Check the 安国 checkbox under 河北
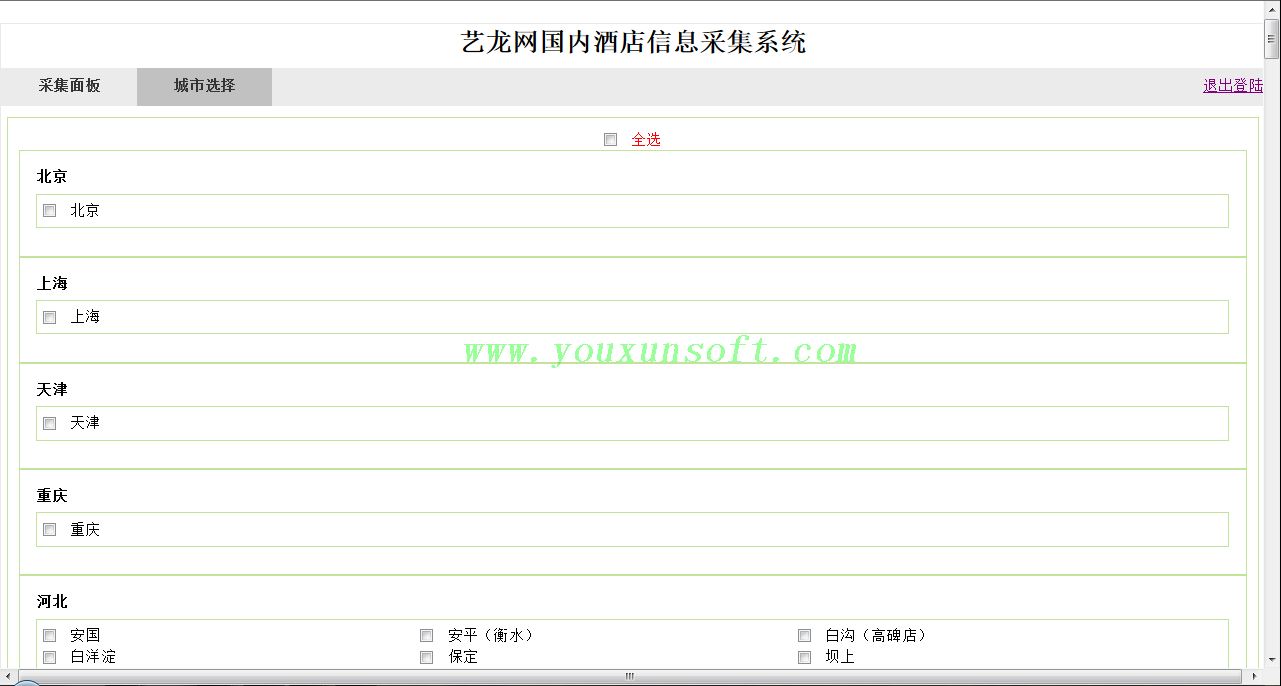The height and width of the screenshot is (686, 1281). [x=49, y=635]
